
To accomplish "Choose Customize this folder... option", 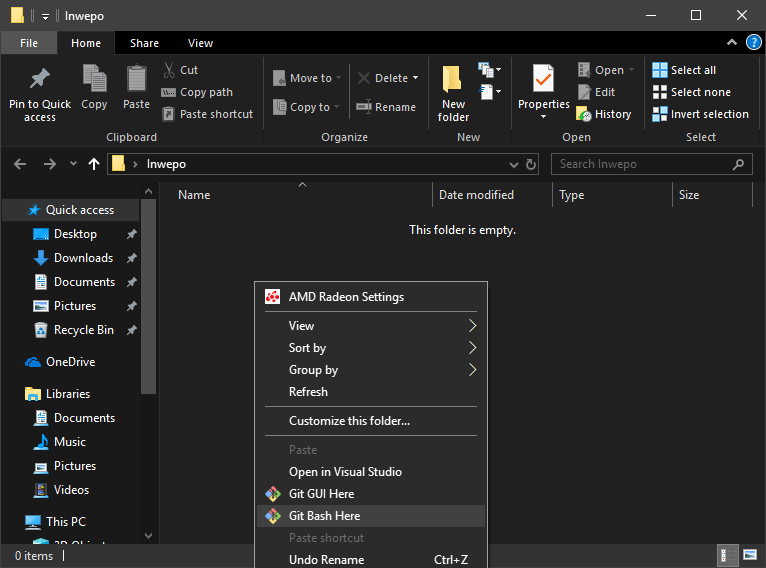I will click(x=349, y=421).
